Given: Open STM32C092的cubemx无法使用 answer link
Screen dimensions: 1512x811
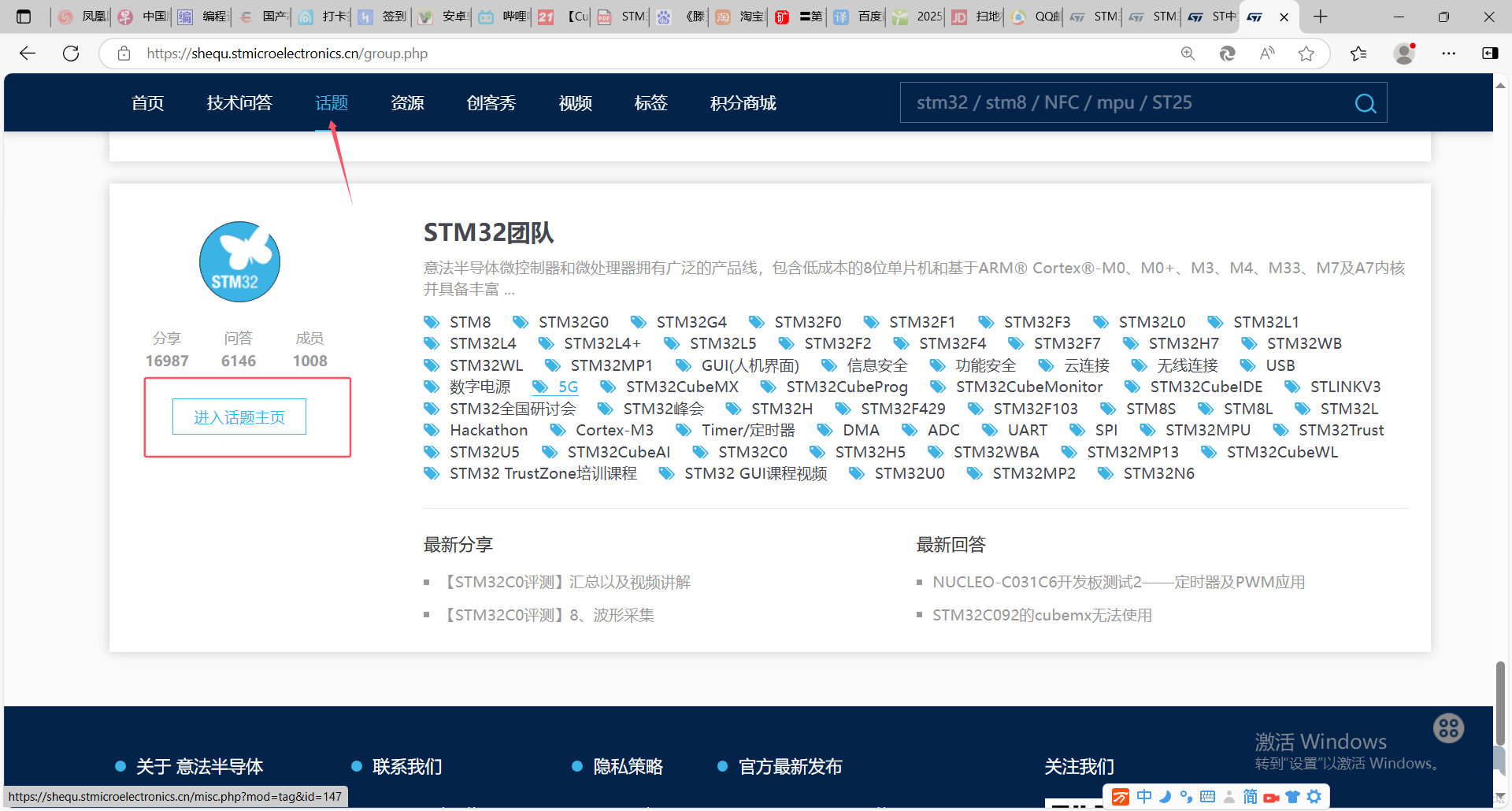Looking at the screenshot, I should coord(1042,615).
